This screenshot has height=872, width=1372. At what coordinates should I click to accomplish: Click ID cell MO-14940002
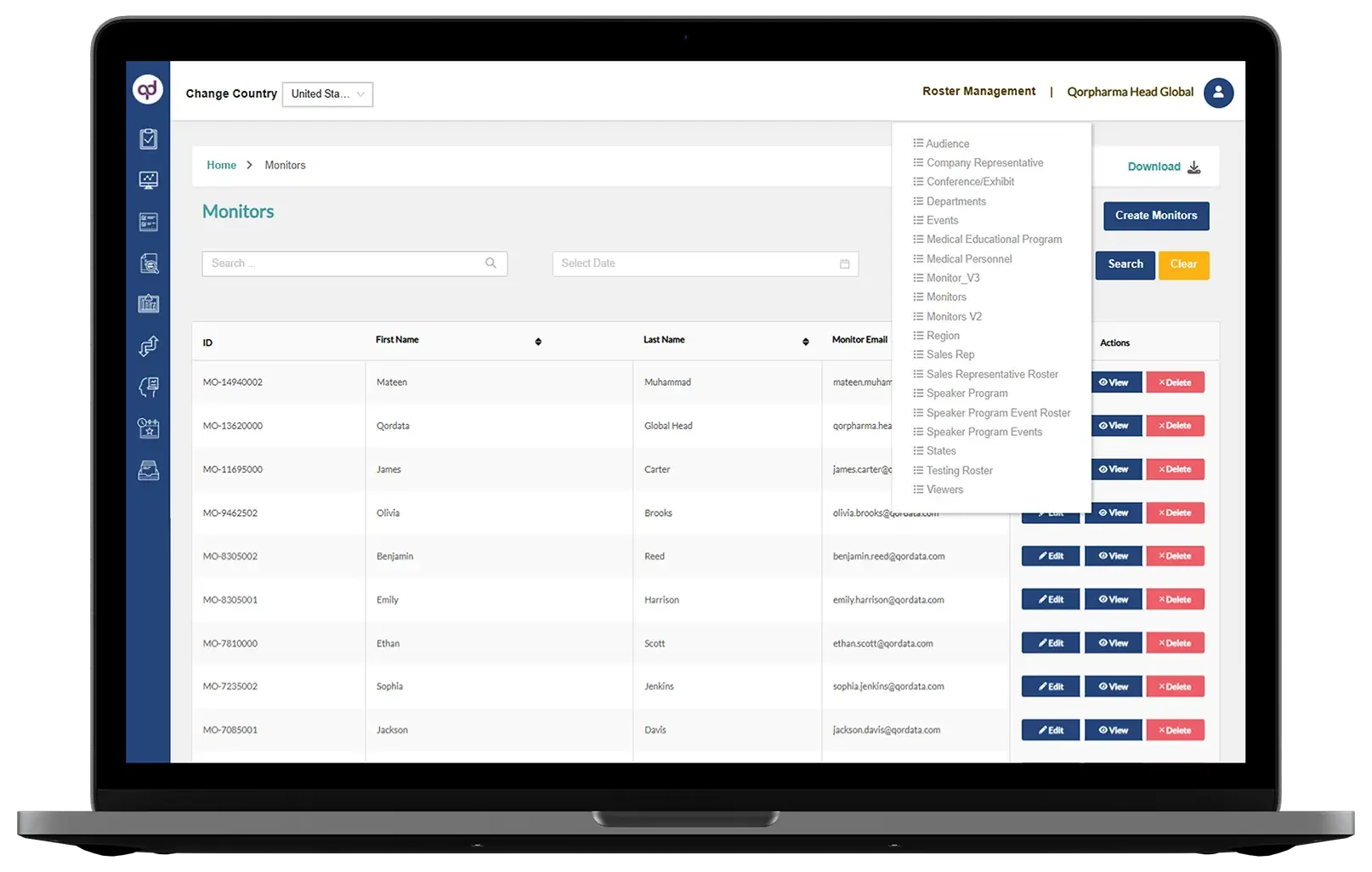point(233,382)
